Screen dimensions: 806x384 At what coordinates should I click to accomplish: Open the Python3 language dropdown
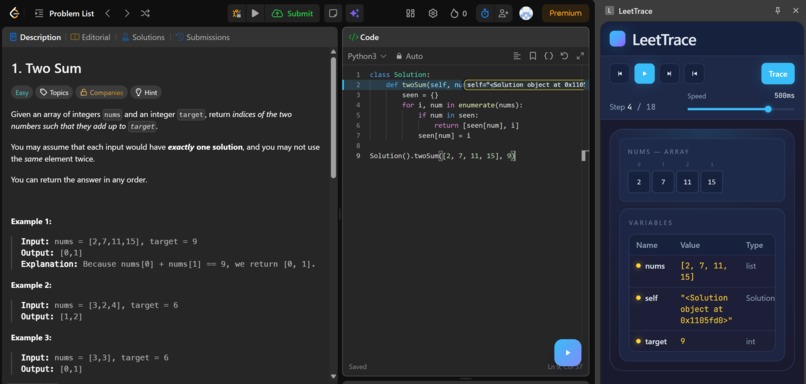(x=367, y=57)
